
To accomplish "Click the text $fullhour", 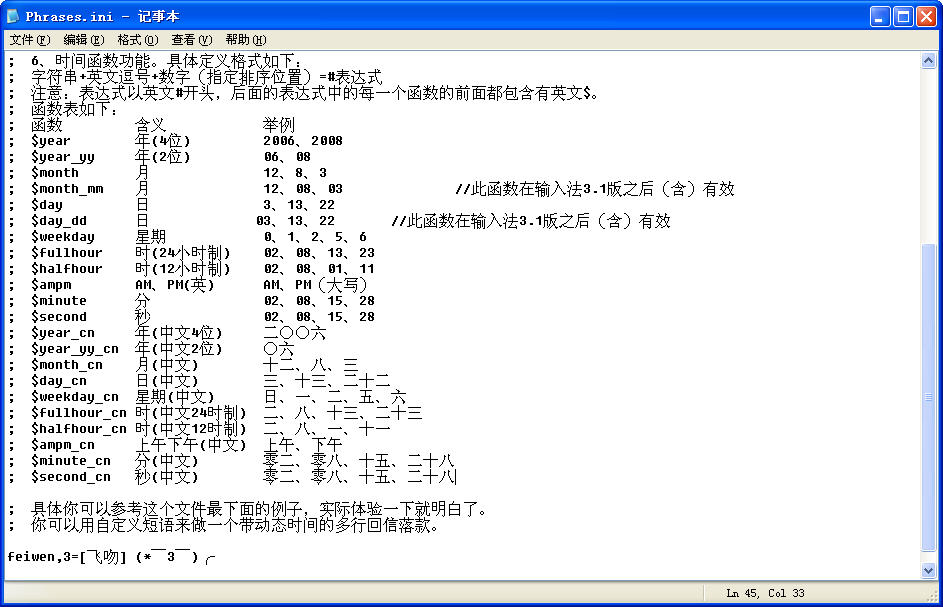I will pos(67,253).
